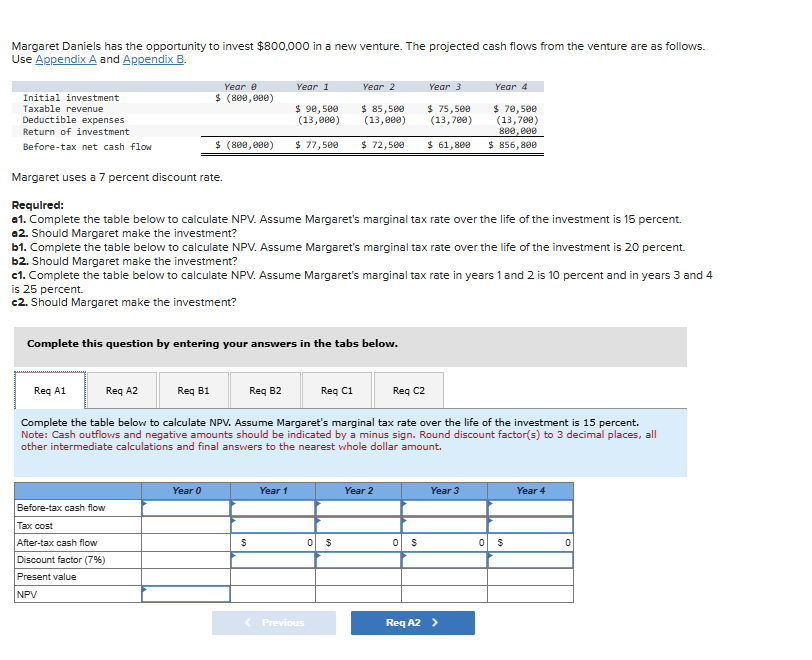Click the Year 3 answer table header
The height and width of the screenshot is (660, 812).
click(444, 491)
